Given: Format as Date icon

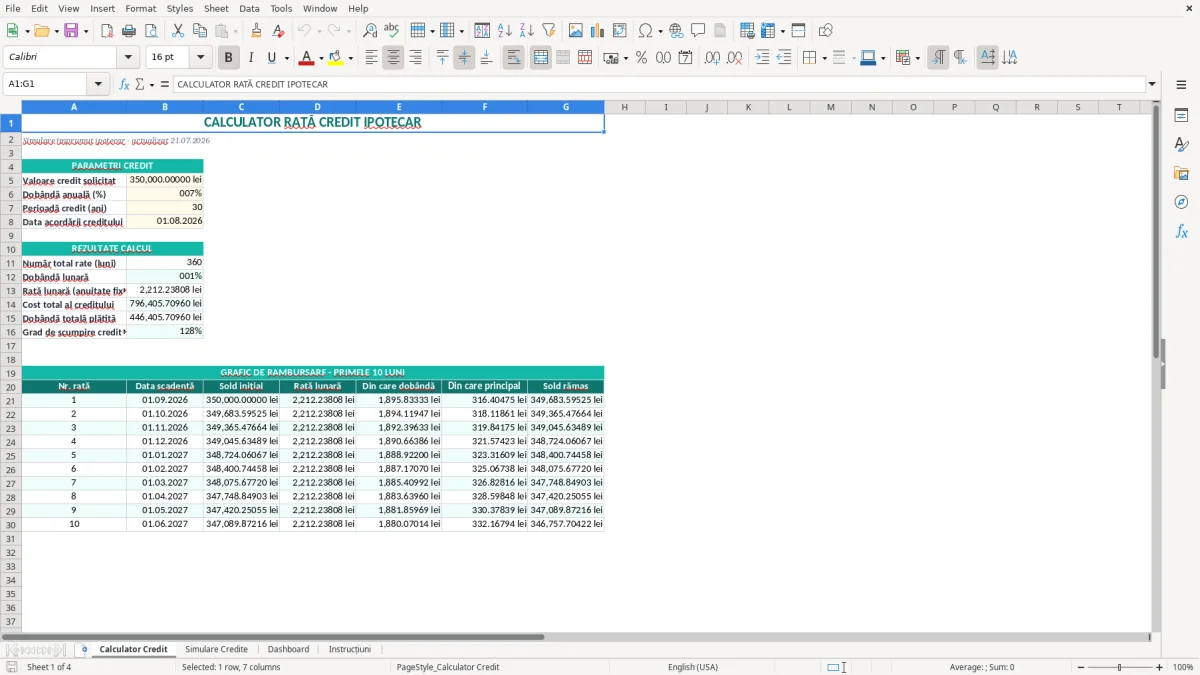Looking at the screenshot, I should click(685, 58).
